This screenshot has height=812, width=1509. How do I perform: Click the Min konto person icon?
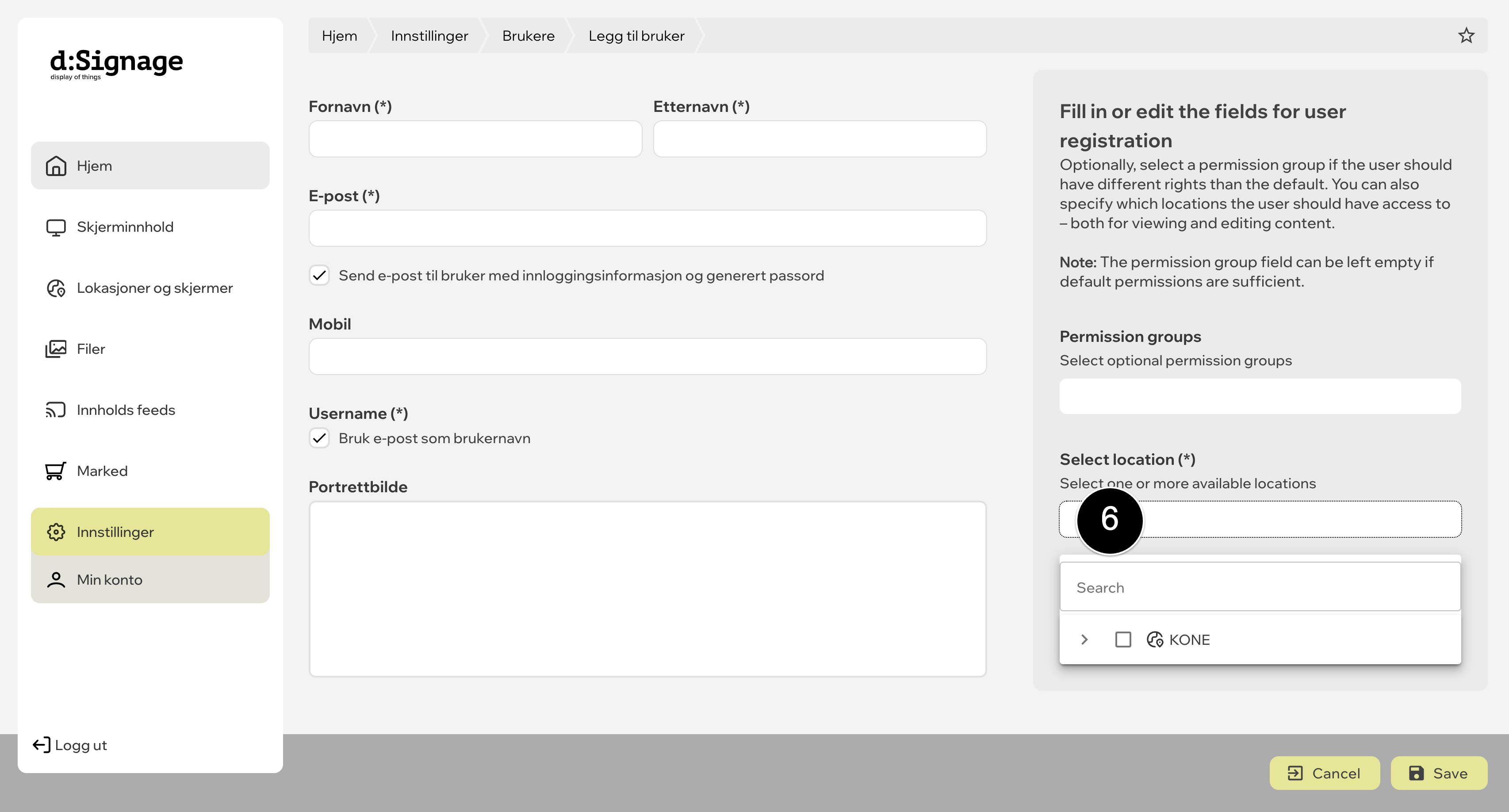pos(56,579)
